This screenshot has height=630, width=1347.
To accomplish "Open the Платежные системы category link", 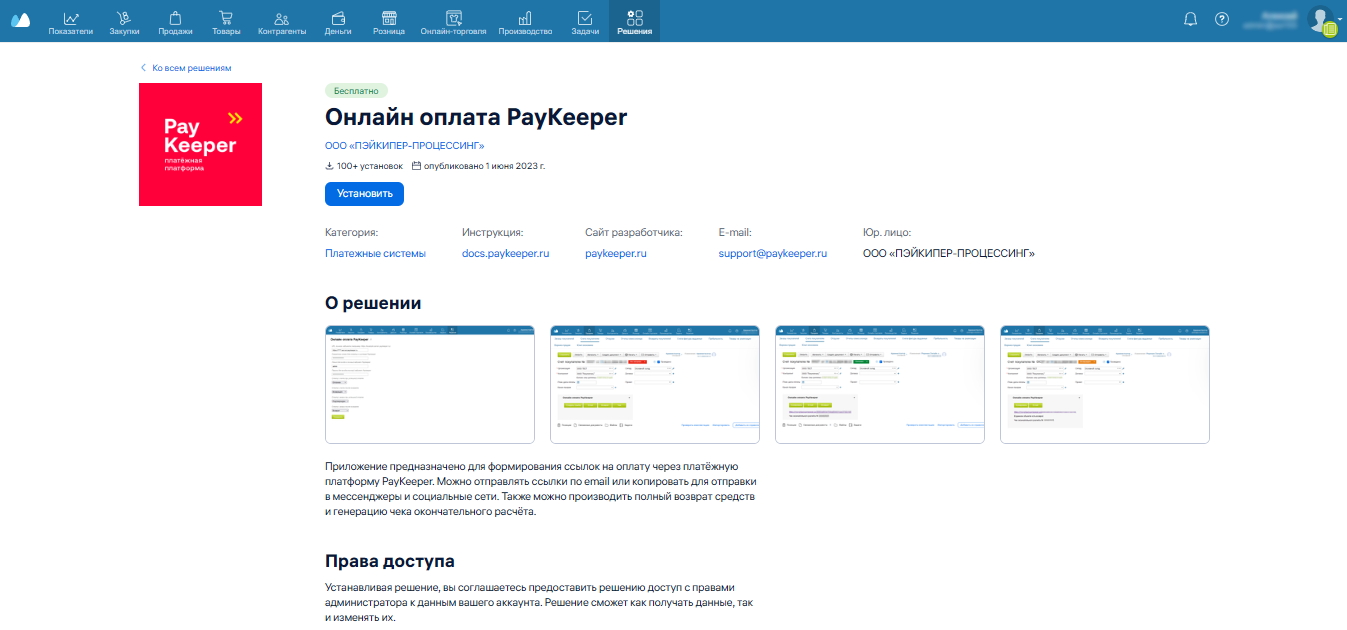I will (x=375, y=254).
